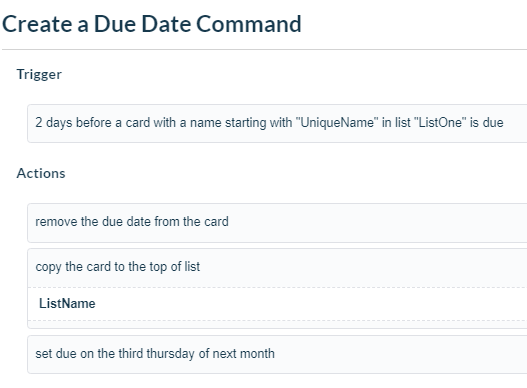Click the word Command in the title

pos(249,24)
